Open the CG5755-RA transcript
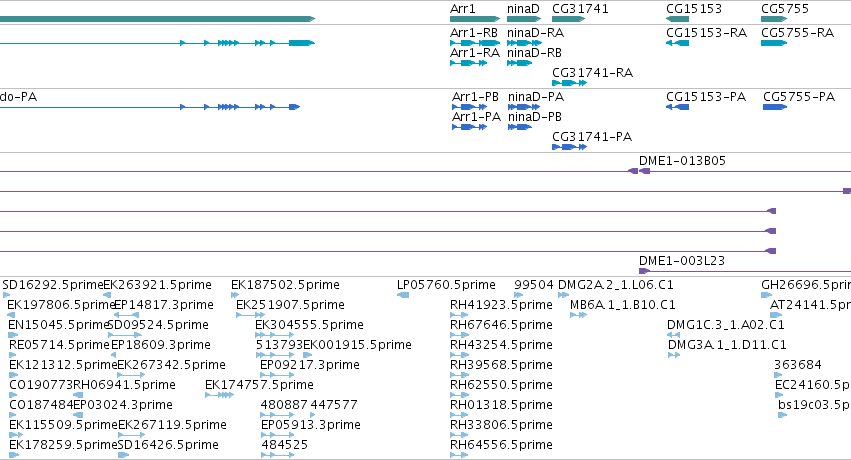 (797, 33)
